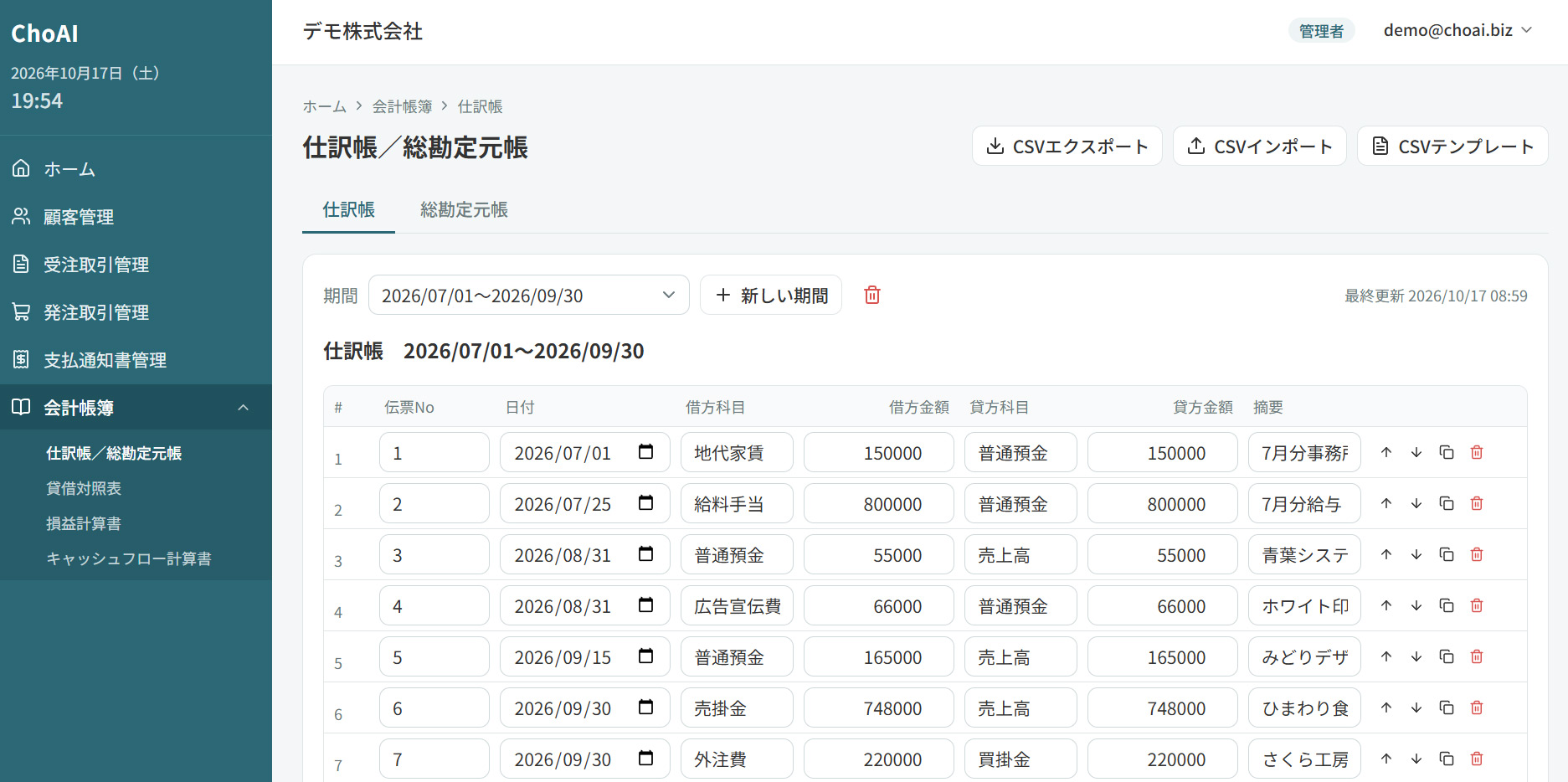Move row 4 広告宣伝費 entry up
Screen dimensions: 1568x782
(x=1386, y=605)
